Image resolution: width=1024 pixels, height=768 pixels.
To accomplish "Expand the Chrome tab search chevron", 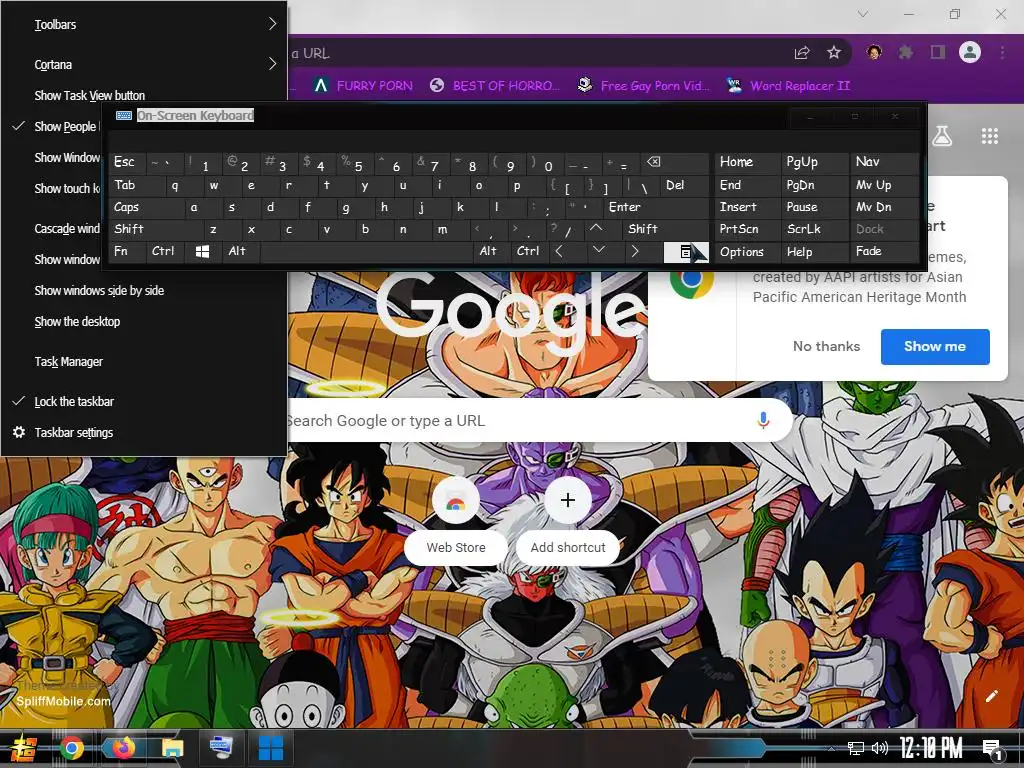I will tap(863, 14).
